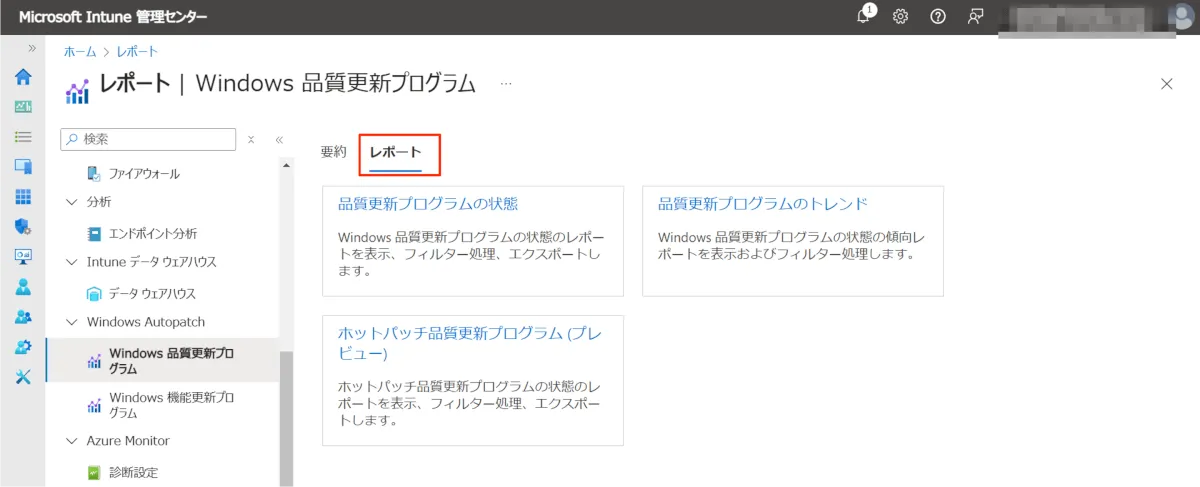Click エンドポイント分析 icon
Image resolution: width=1200 pixels, height=487 pixels.
point(94,234)
